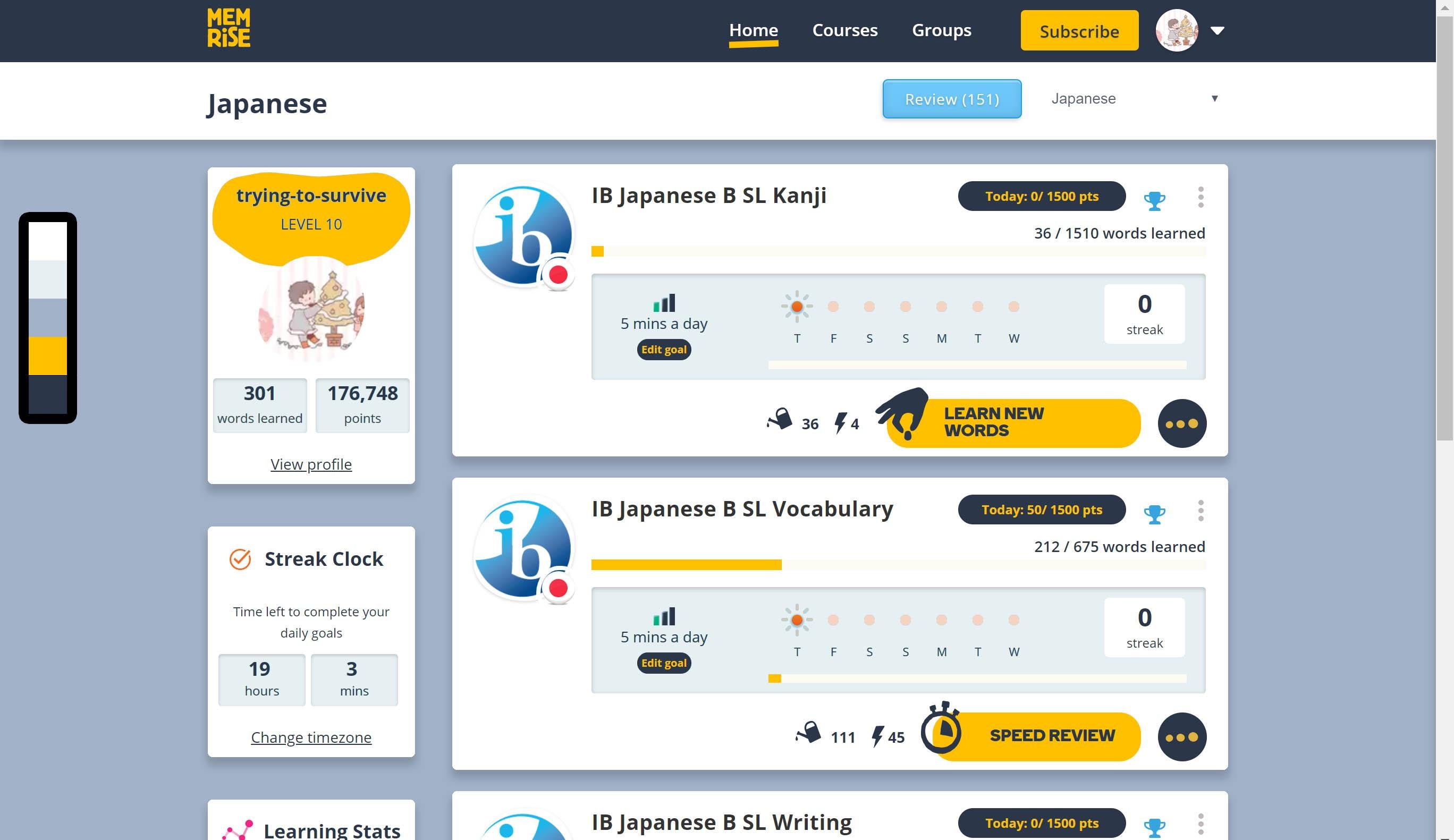Click '36 / 1510 words learned' text

coord(1119,233)
